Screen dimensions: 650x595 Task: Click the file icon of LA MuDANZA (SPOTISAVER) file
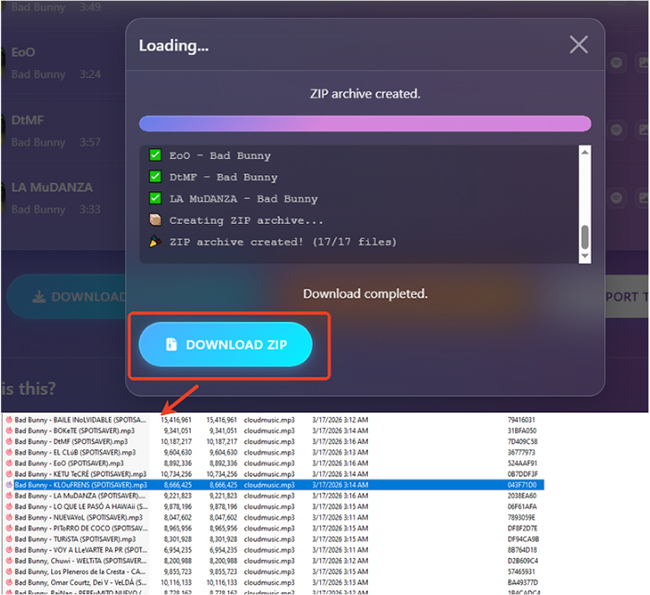coord(9,495)
